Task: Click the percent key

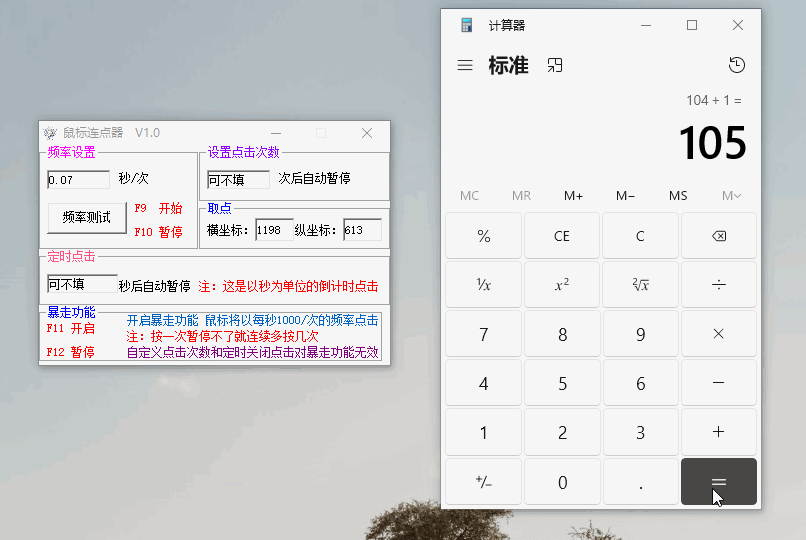Action: [x=484, y=236]
